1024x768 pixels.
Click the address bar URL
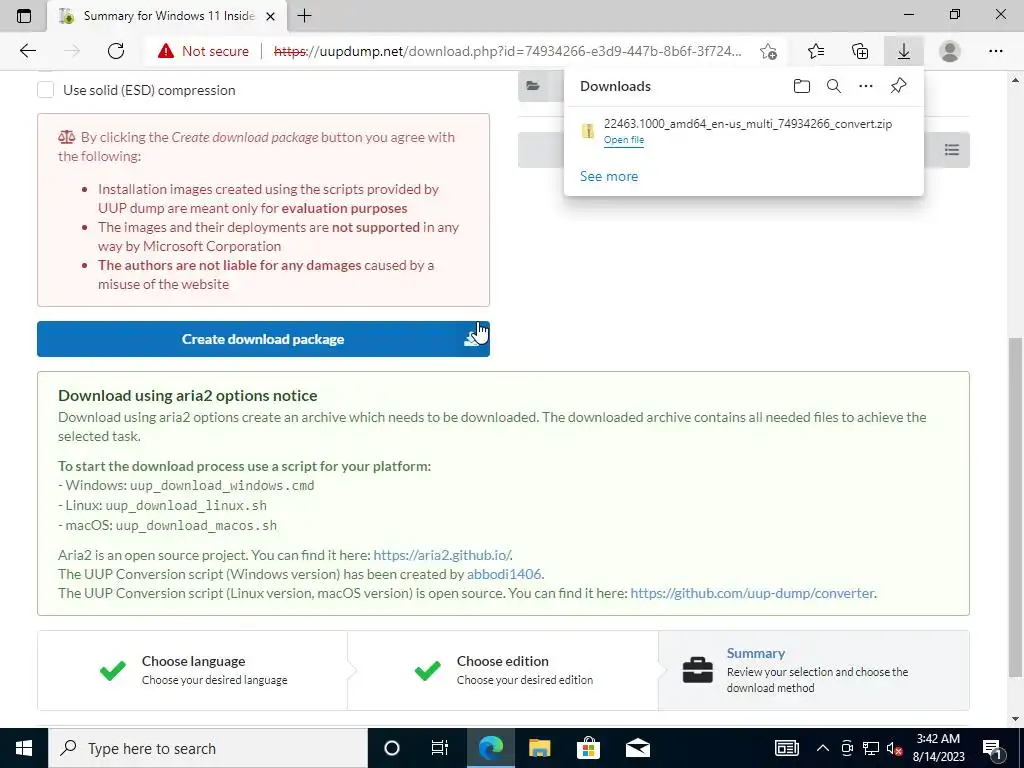[x=508, y=51]
